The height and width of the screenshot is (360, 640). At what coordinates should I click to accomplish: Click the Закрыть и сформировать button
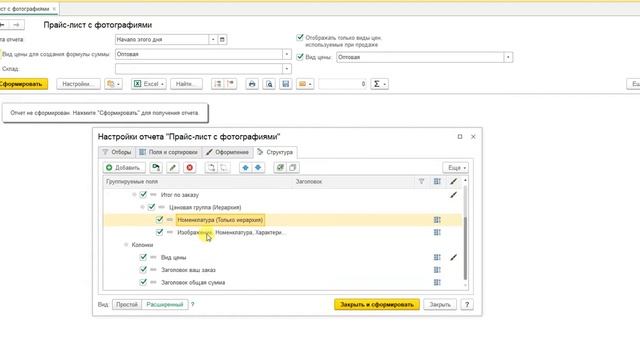[377, 304]
